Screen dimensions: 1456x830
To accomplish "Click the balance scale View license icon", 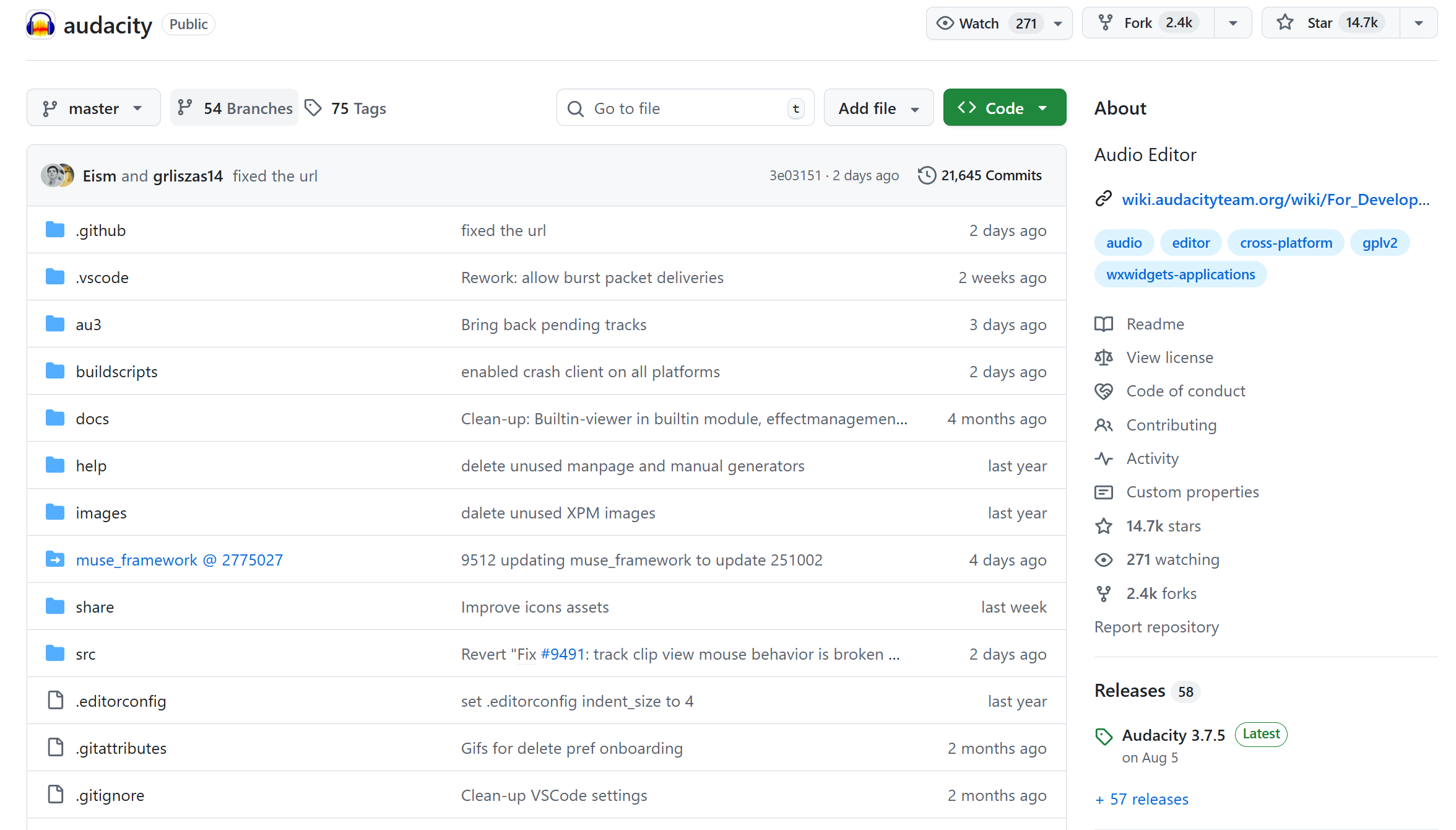I will tap(1103, 357).
